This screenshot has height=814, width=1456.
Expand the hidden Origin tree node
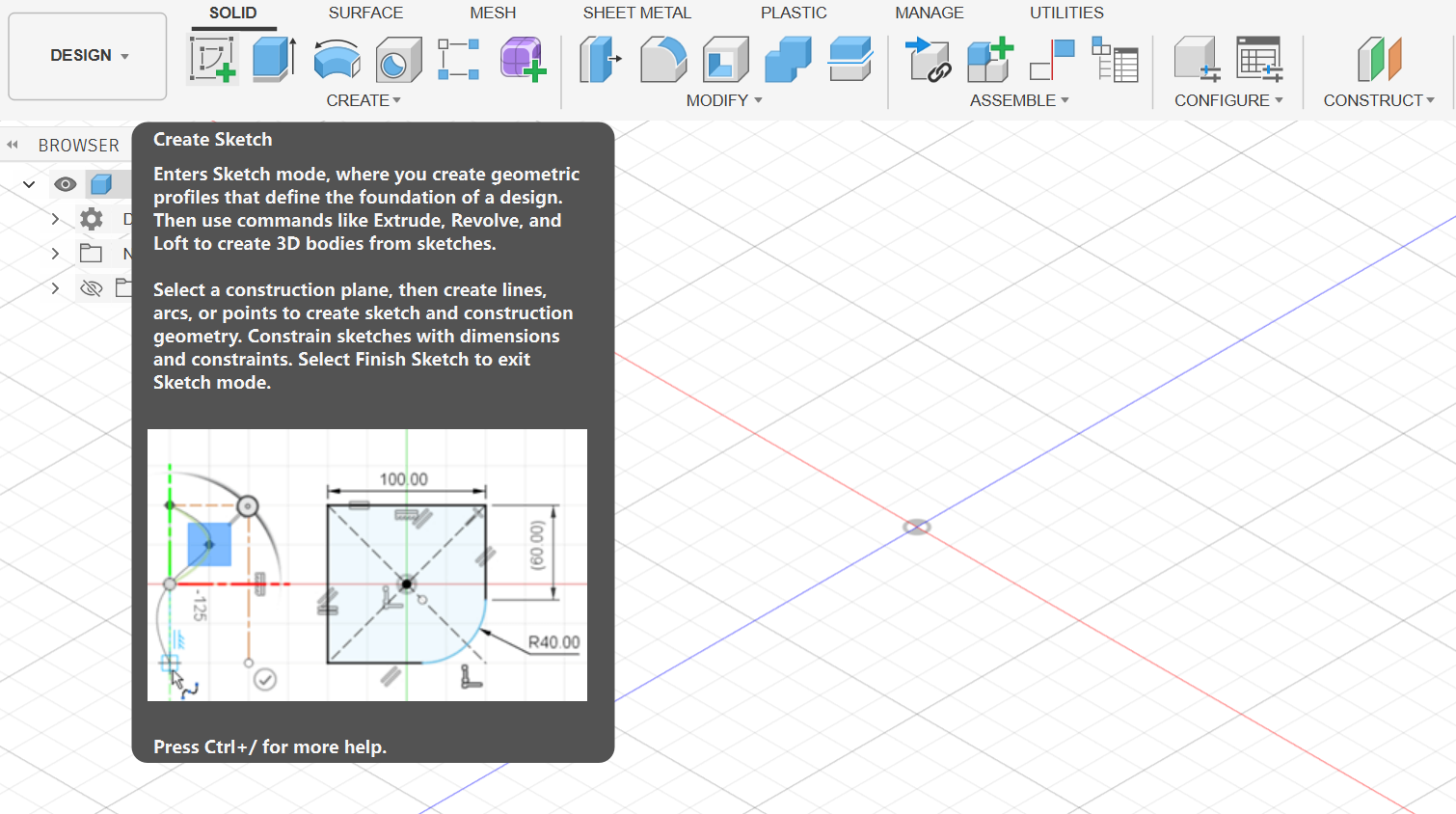click(x=55, y=288)
